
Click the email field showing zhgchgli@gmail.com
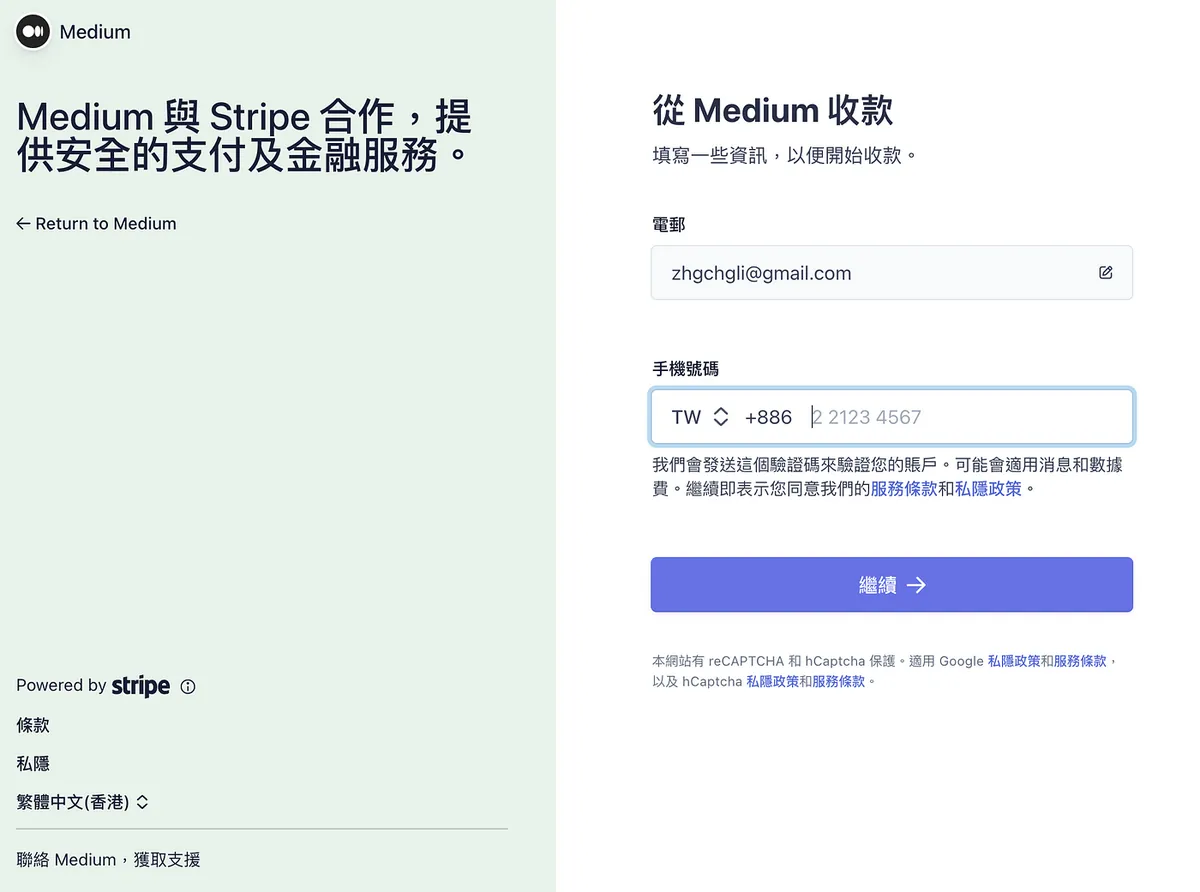(x=870, y=273)
